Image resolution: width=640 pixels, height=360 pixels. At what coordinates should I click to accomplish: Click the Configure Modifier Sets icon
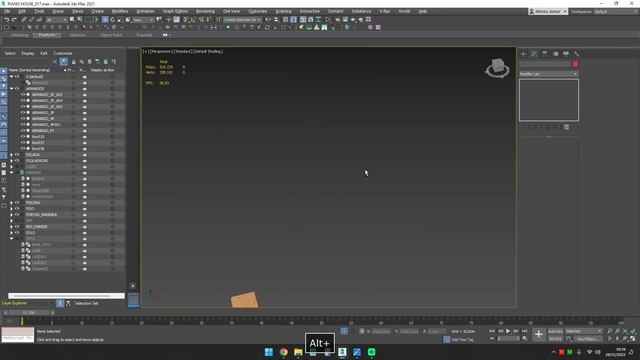point(567,127)
